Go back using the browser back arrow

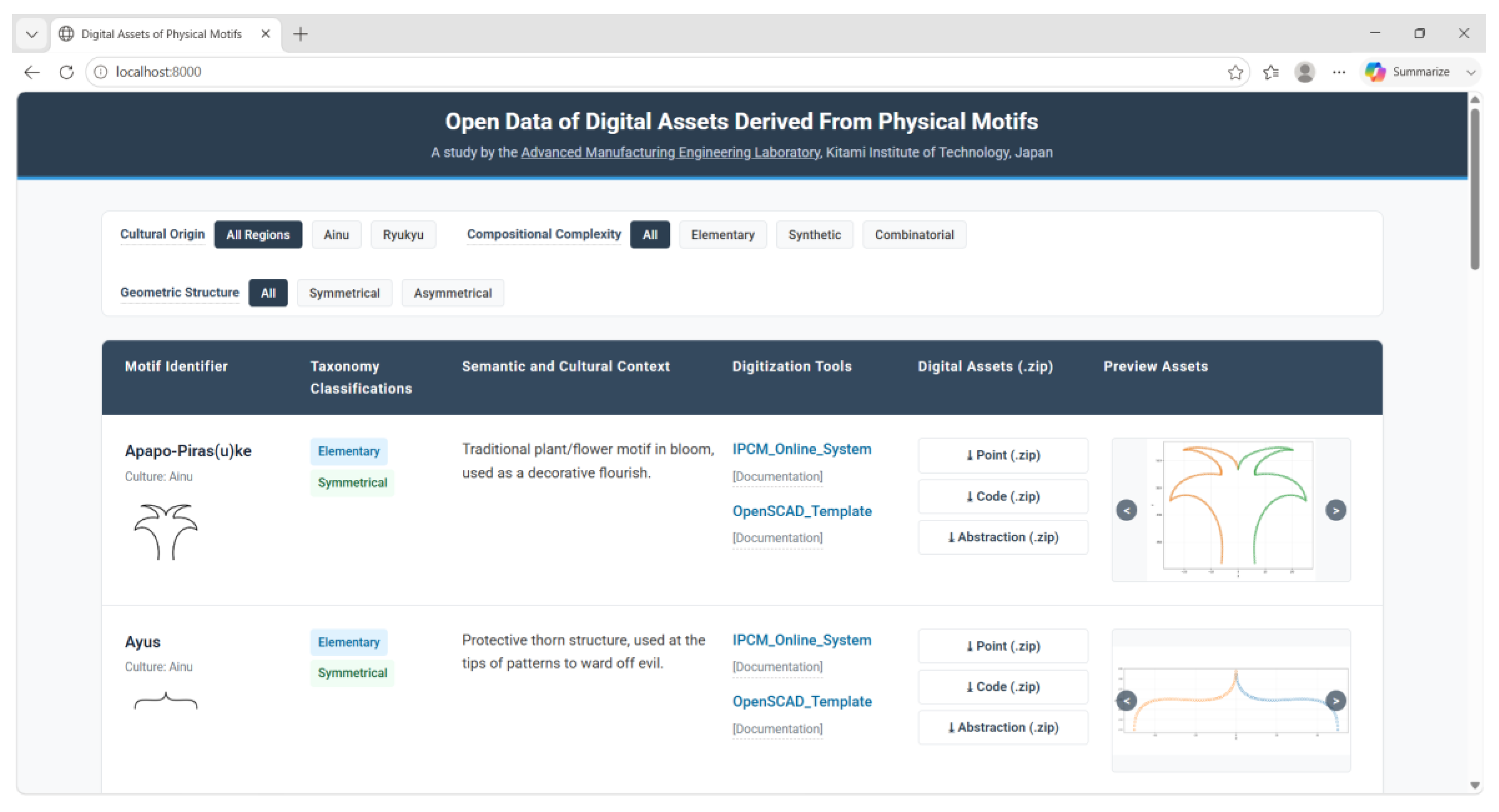(32, 71)
